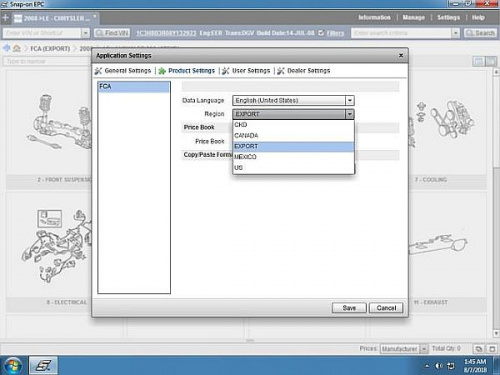The image size is (500, 375).
Task: Open the Manage menu
Action: [x=414, y=17]
